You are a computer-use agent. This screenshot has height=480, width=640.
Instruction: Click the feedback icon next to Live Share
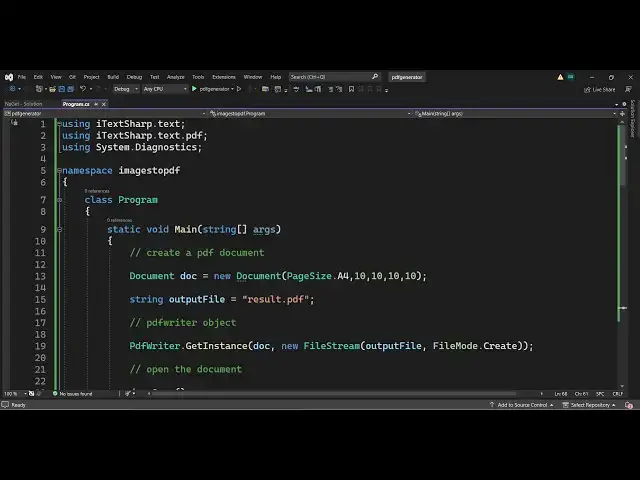point(629,89)
